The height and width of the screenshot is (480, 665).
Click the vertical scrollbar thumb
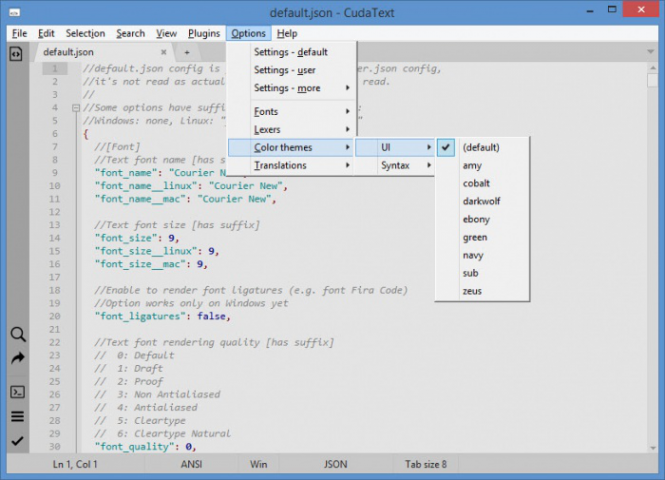click(652, 81)
